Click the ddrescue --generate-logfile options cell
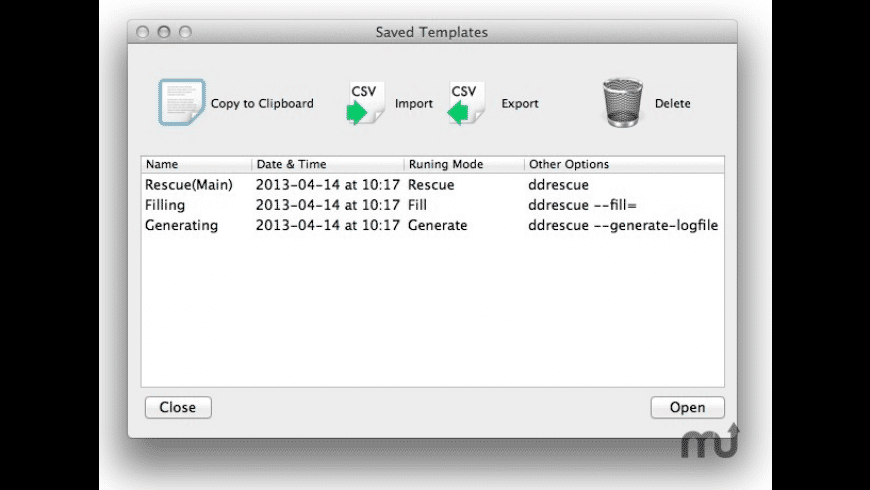 [x=623, y=225]
